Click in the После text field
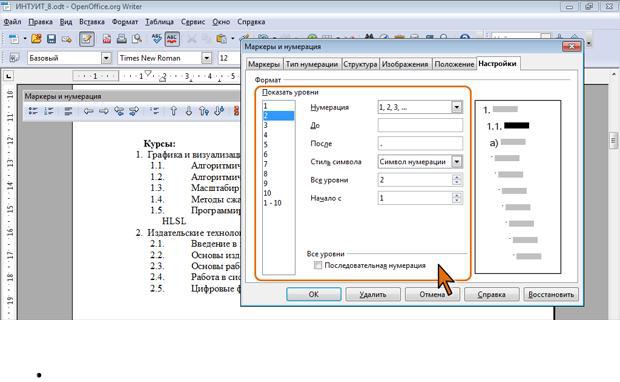The image size is (620, 382). (420, 144)
